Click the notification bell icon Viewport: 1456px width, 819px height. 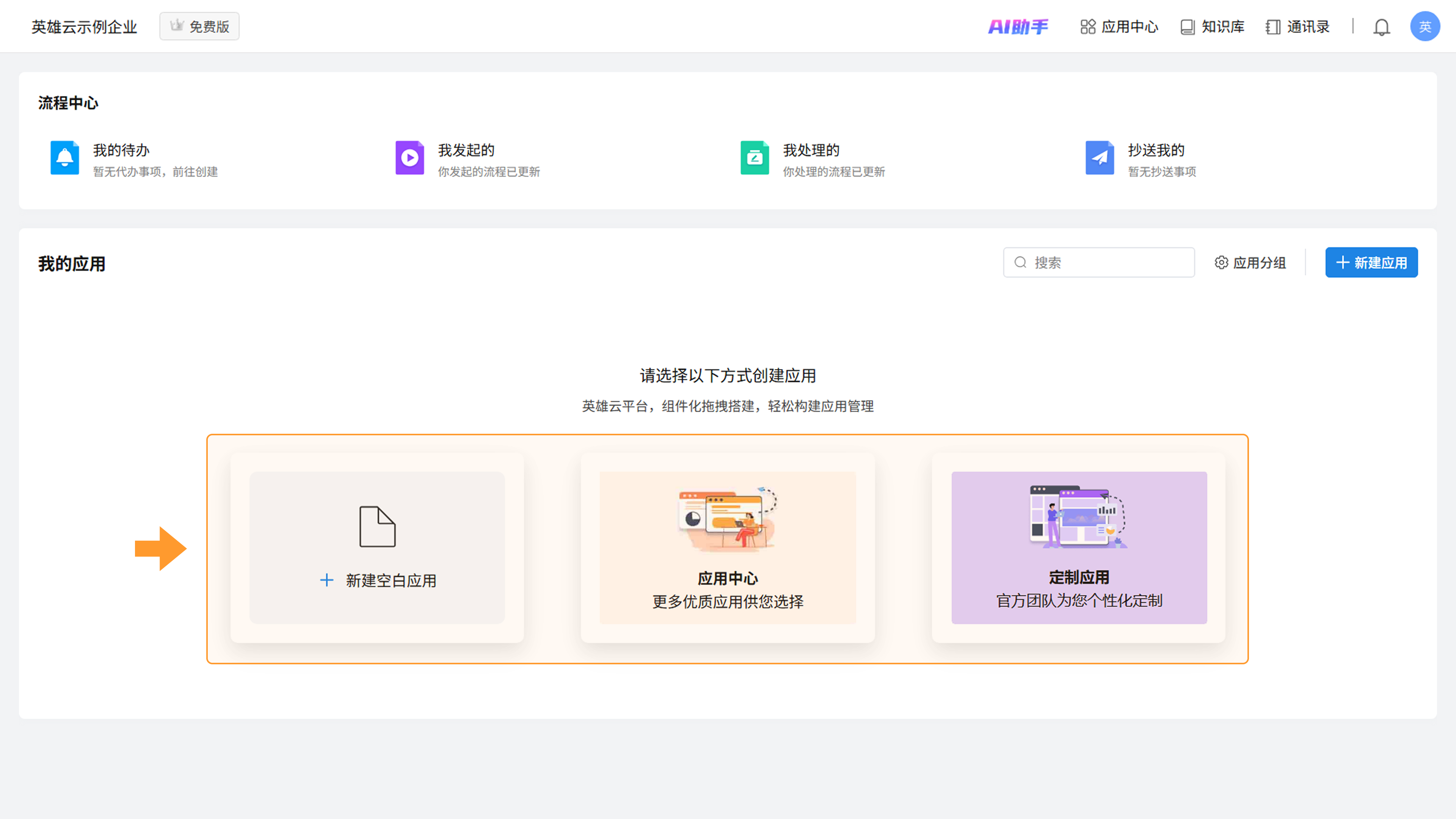click(1381, 27)
